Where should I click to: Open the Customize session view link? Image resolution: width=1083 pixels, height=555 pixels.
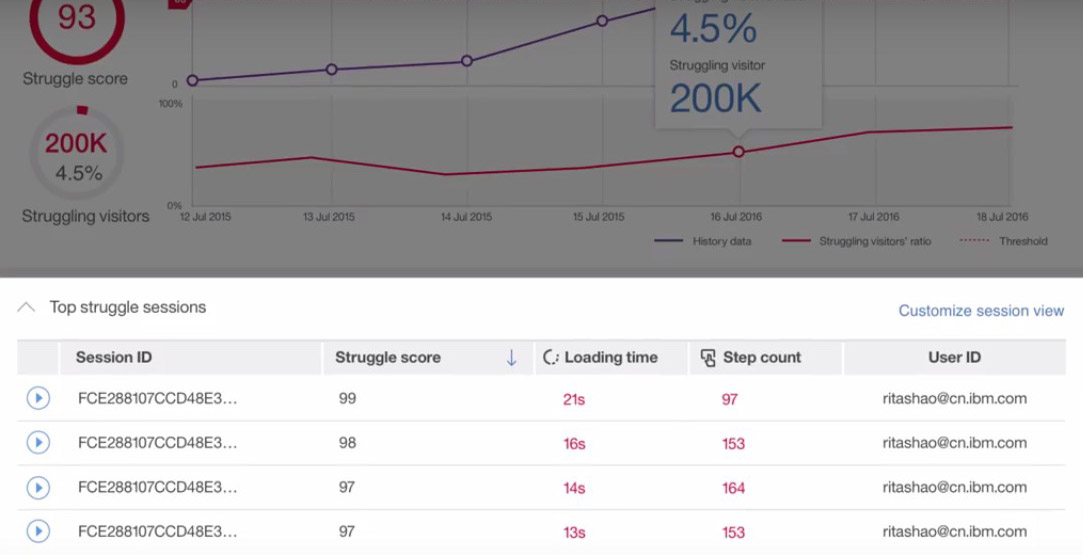(981, 311)
